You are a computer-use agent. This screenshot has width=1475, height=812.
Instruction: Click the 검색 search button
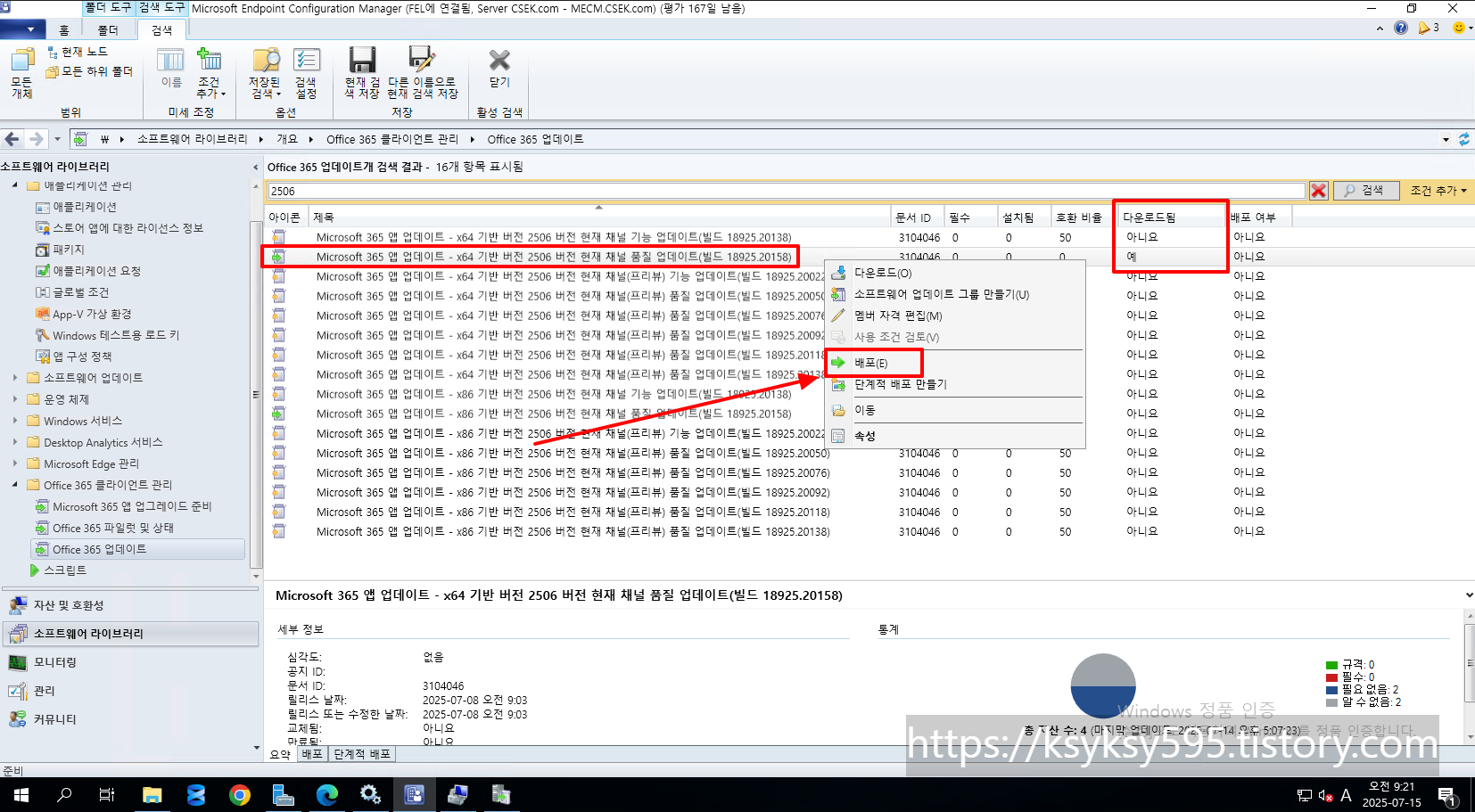(x=1364, y=191)
